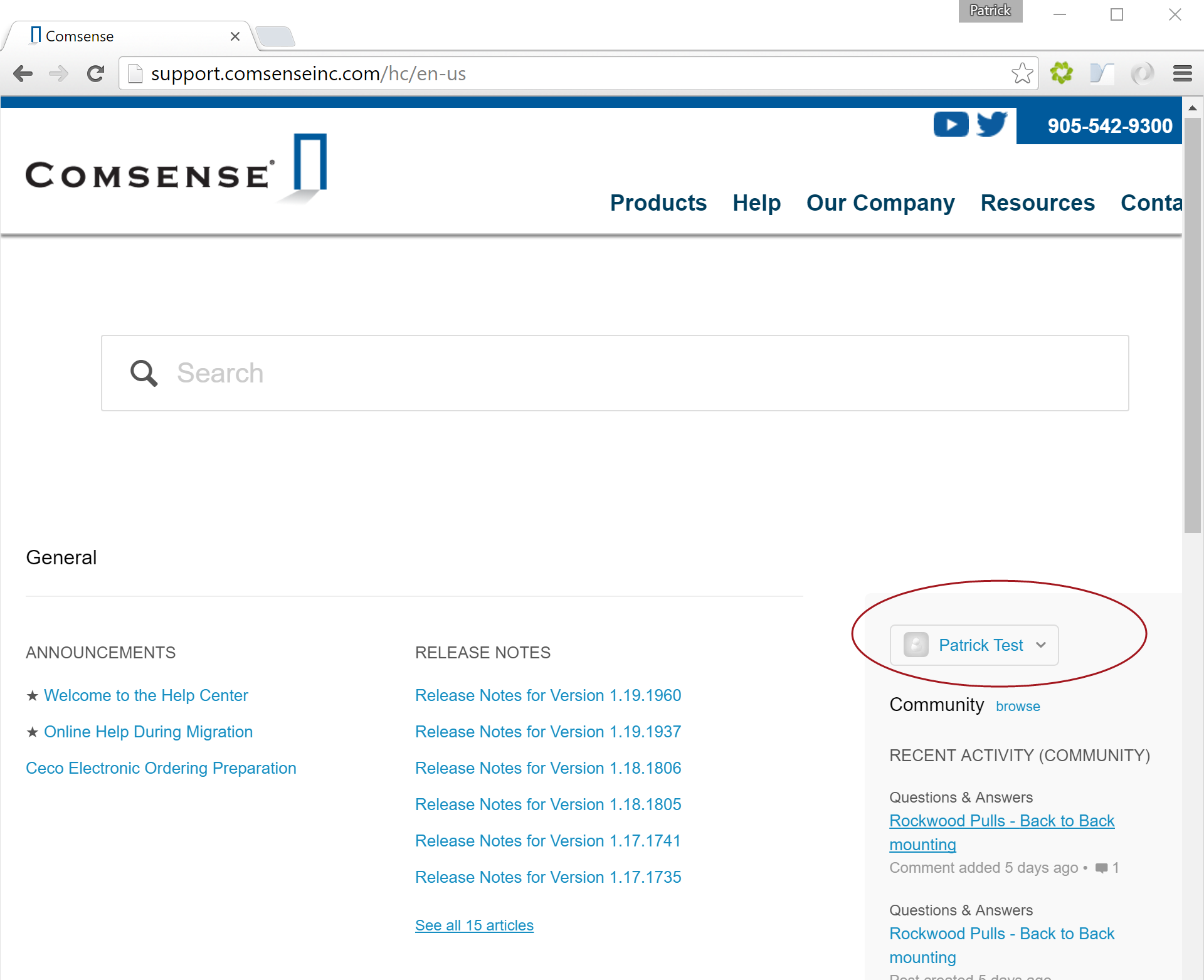Click the browser forward arrow
Image resolution: width=1204 pixels, height=980 pixels.
tap(58, 74)
